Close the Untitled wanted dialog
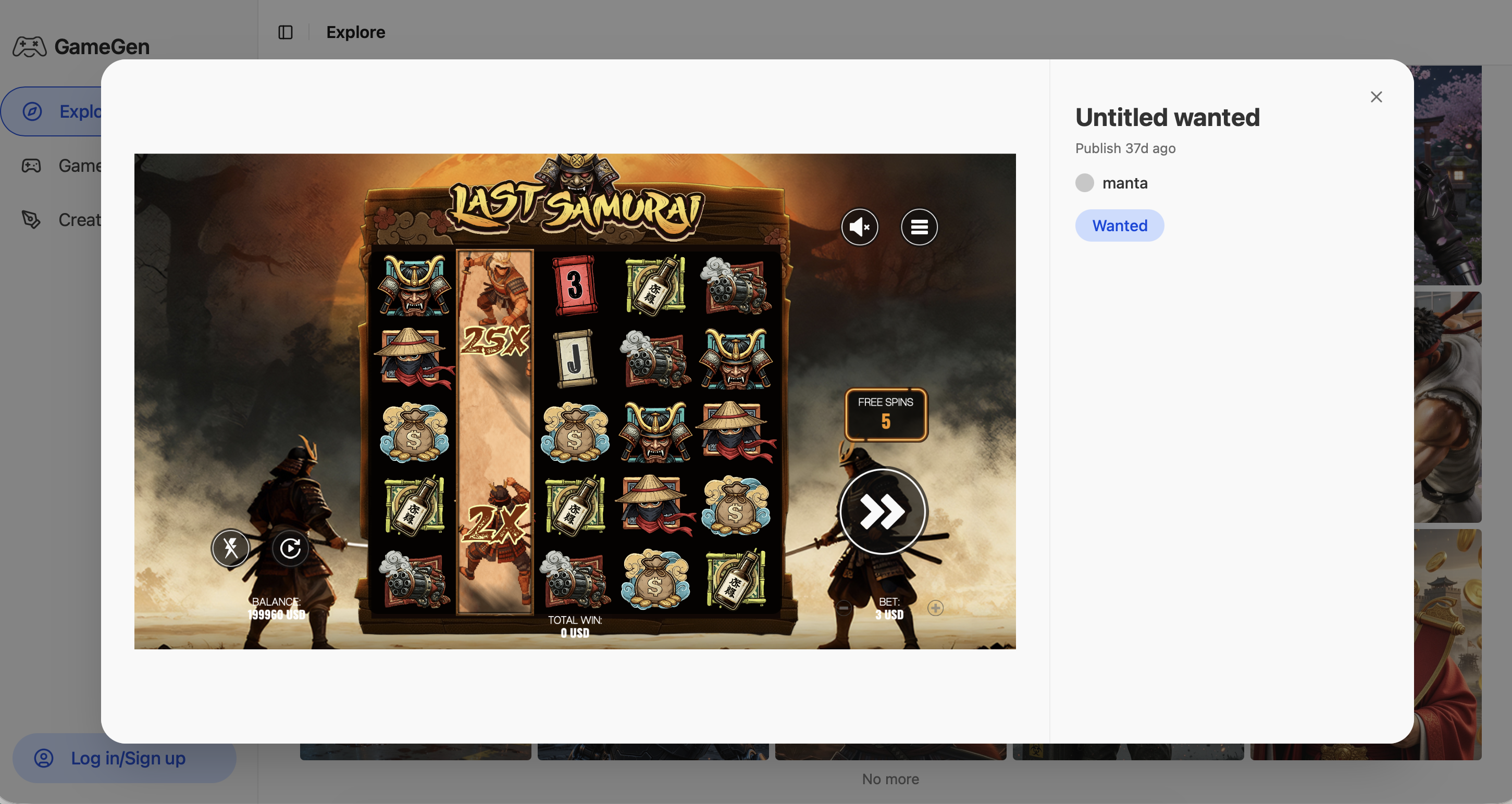Viewport: 1512px width, 804px height. 1376,97
